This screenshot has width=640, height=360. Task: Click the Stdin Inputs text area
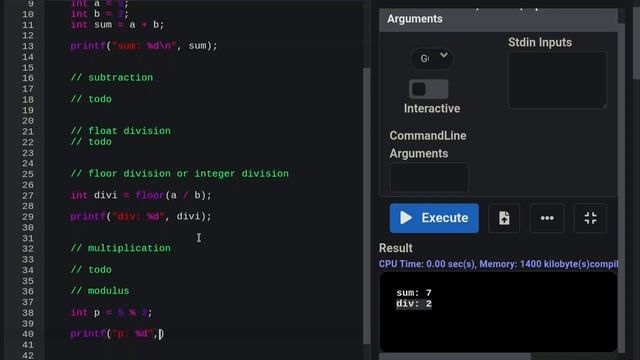point(558,80)
